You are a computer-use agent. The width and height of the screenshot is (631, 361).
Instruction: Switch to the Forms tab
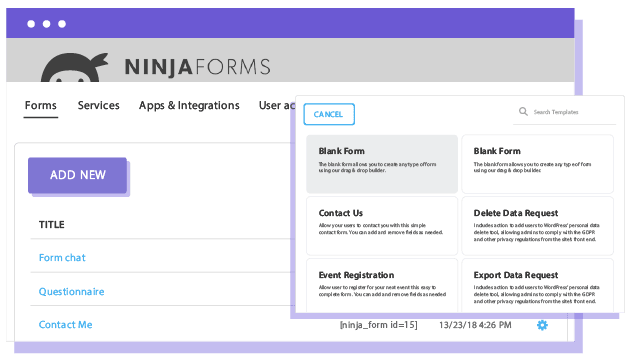coord(41,105)
